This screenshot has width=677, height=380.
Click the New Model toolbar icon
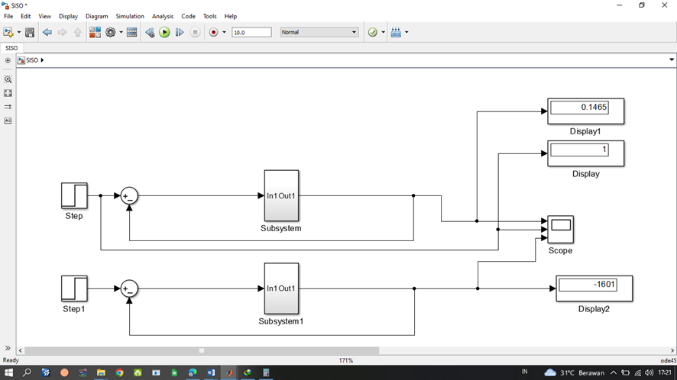pyautogui.click(x=8, y=32)
